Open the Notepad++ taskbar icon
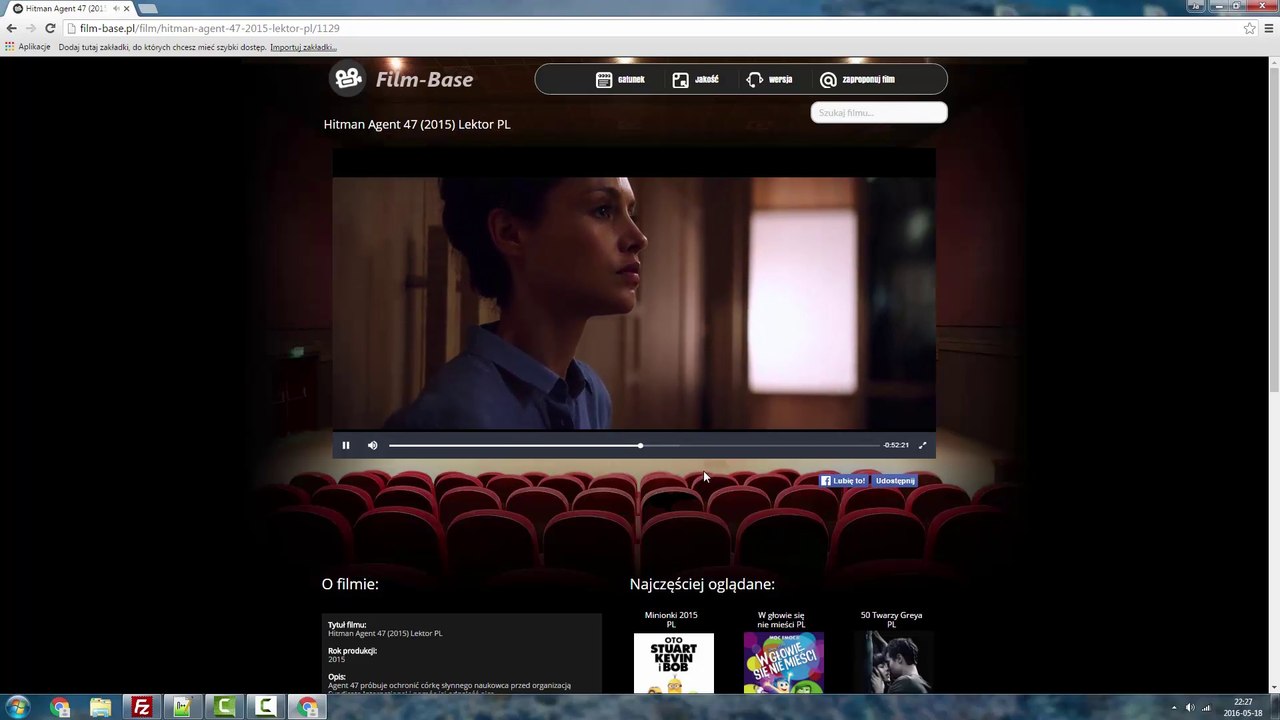The width and height of the screenshot is (1280, 720). [x=183, y=707]
